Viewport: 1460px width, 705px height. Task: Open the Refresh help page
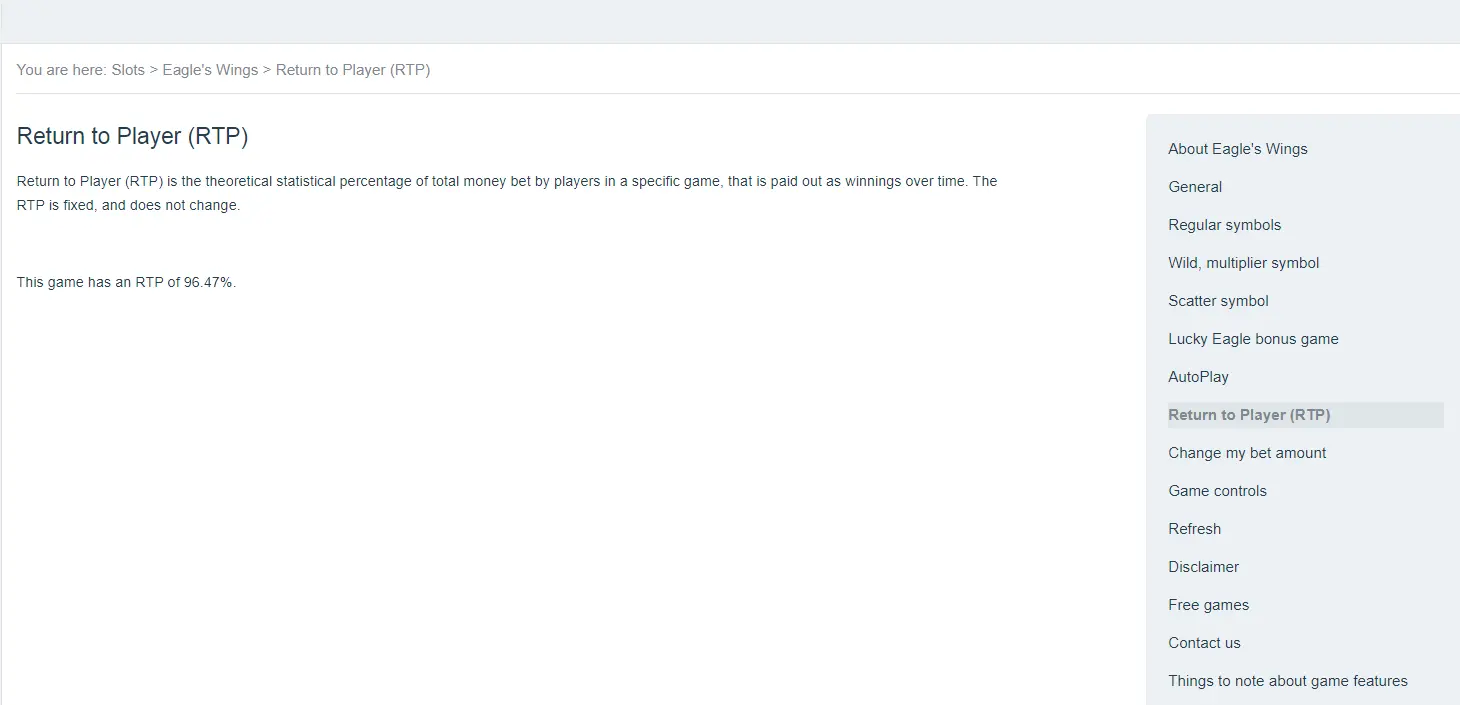coord(1194,529)
